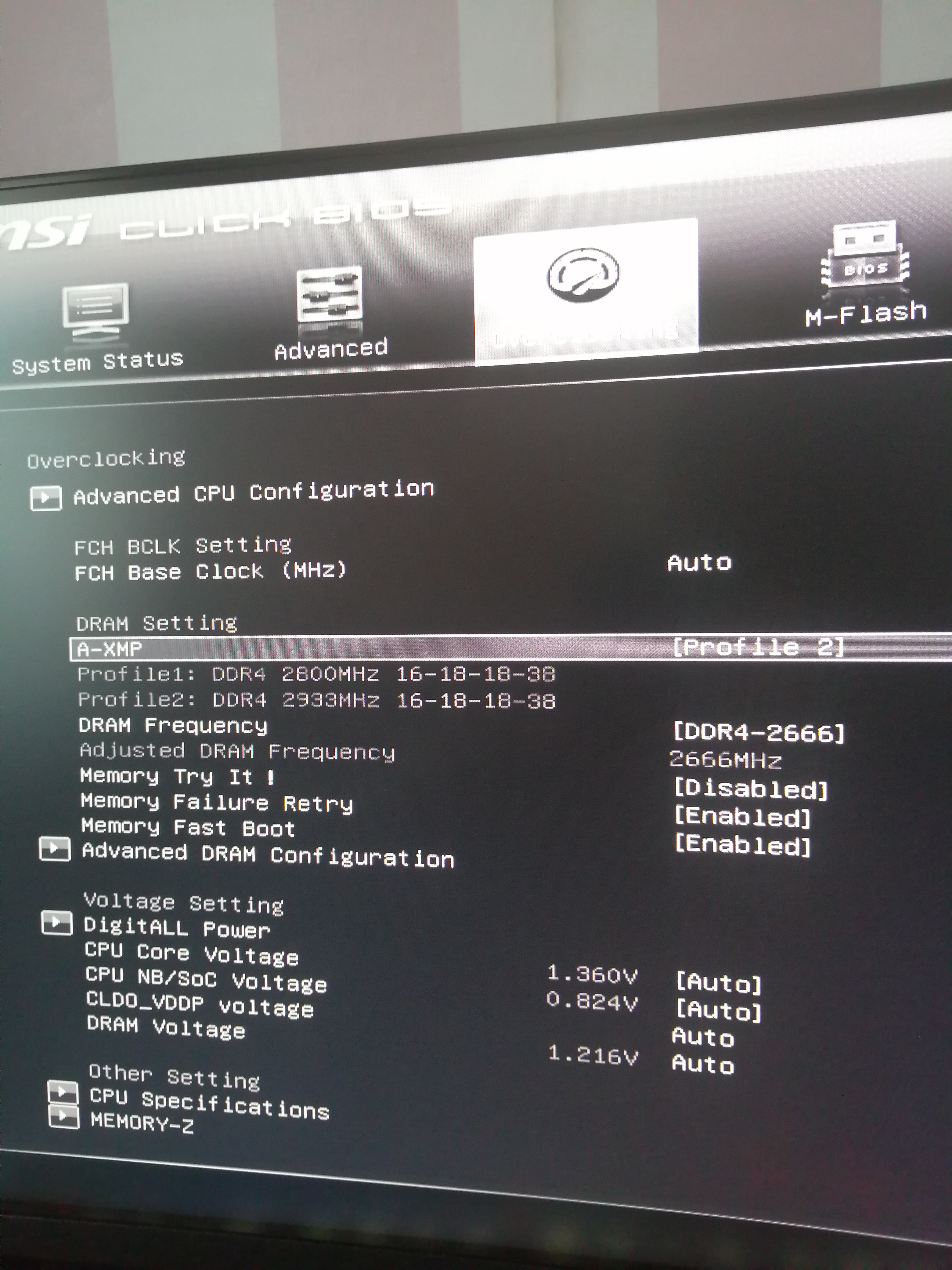Click the FCH Base Clock Auto field
Screen dimensions: 952x1270
(699, 563)
